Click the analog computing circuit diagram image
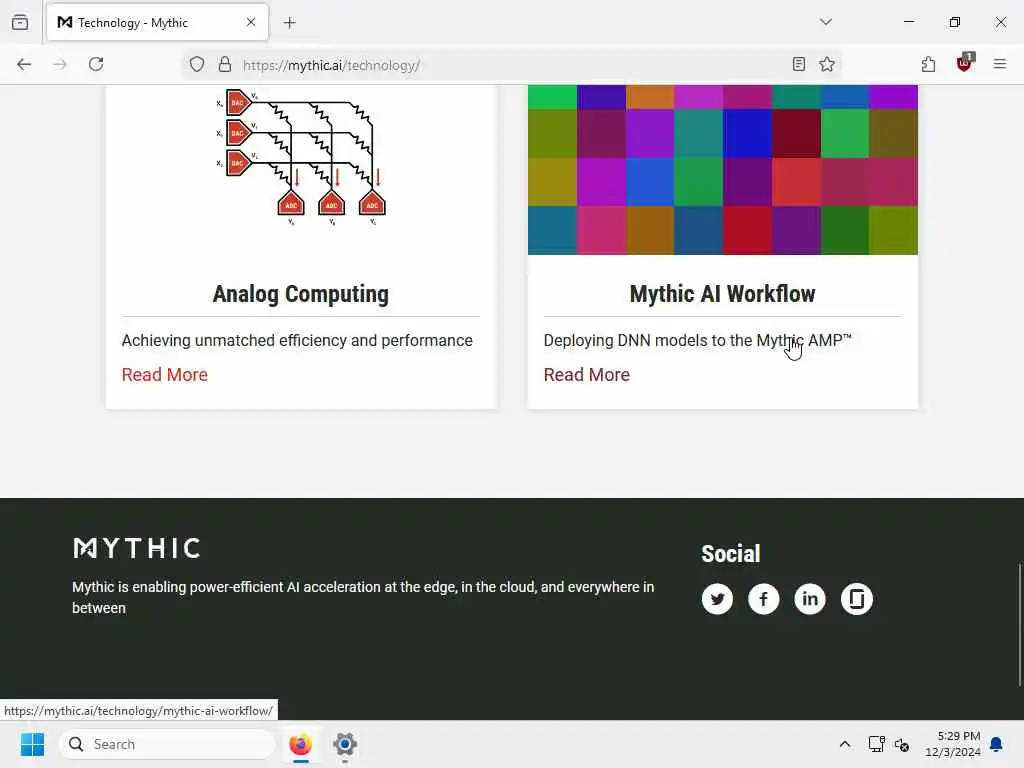The image size is (1024, 768). pos(300,157)
